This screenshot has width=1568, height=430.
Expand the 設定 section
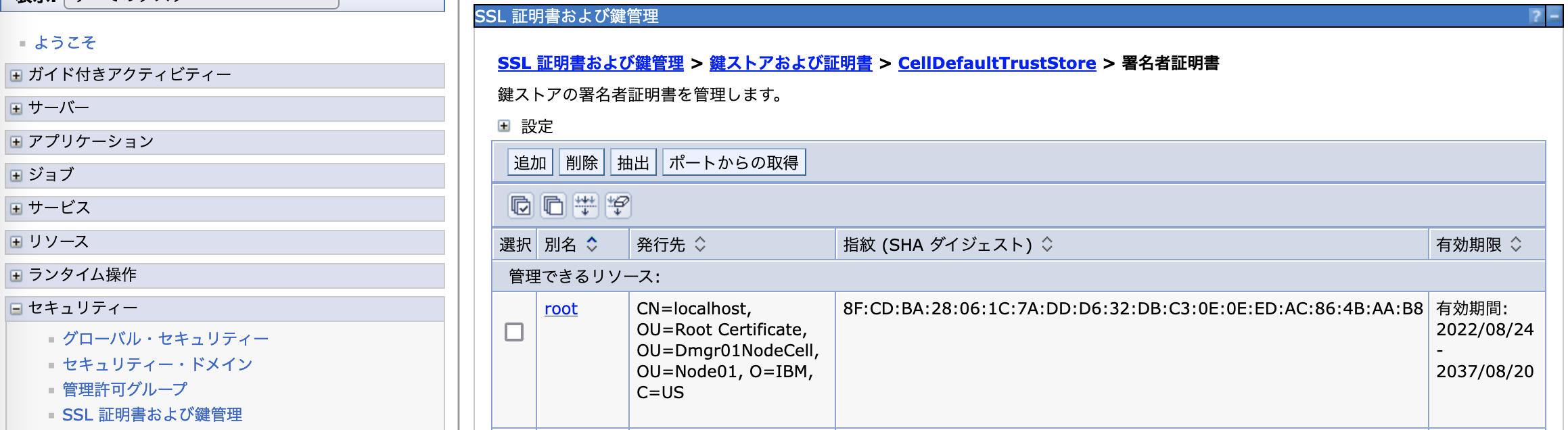point(504,126)
